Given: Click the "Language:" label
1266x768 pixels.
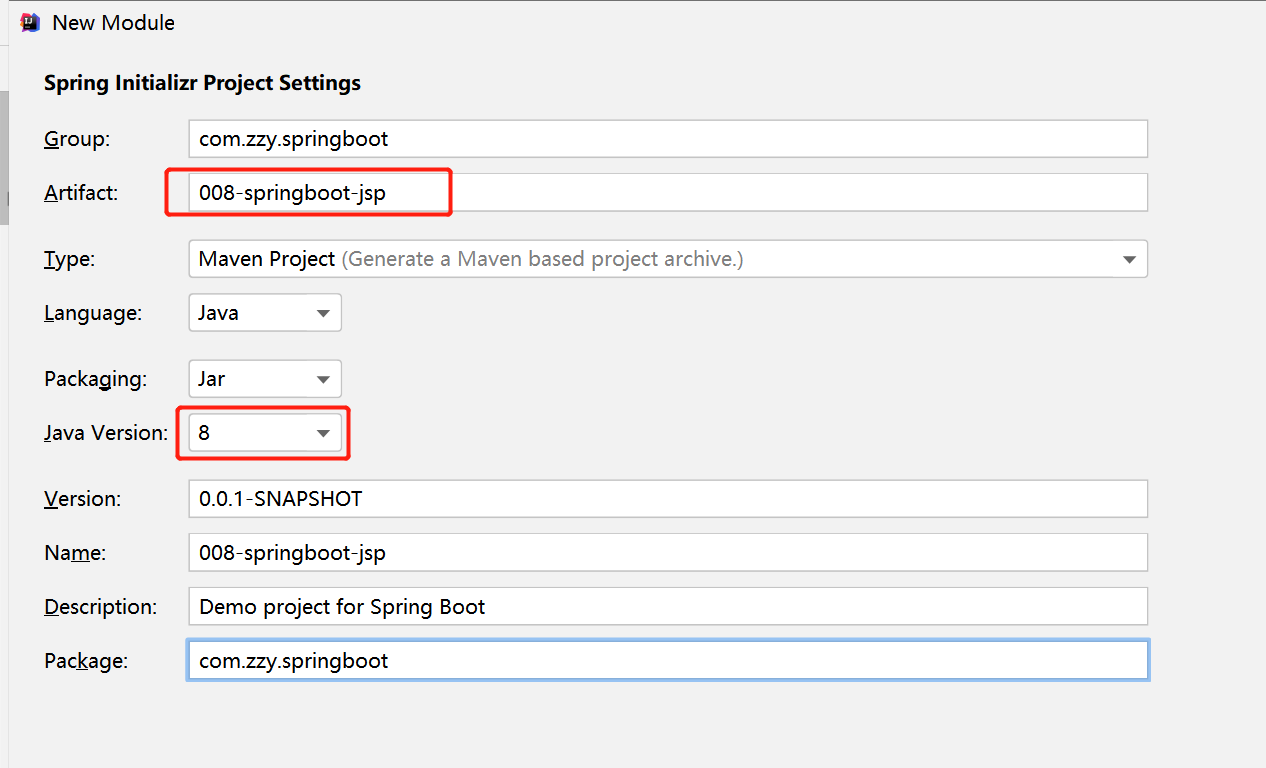Looking at the screenshot, I should [93, 313].
